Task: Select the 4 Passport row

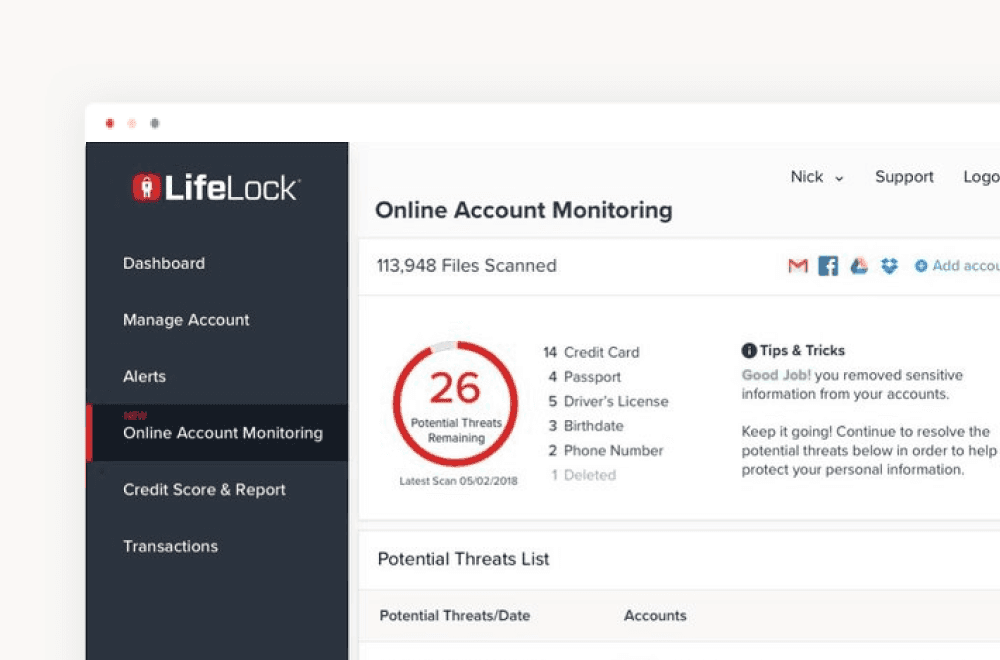Action: [584, 377]
